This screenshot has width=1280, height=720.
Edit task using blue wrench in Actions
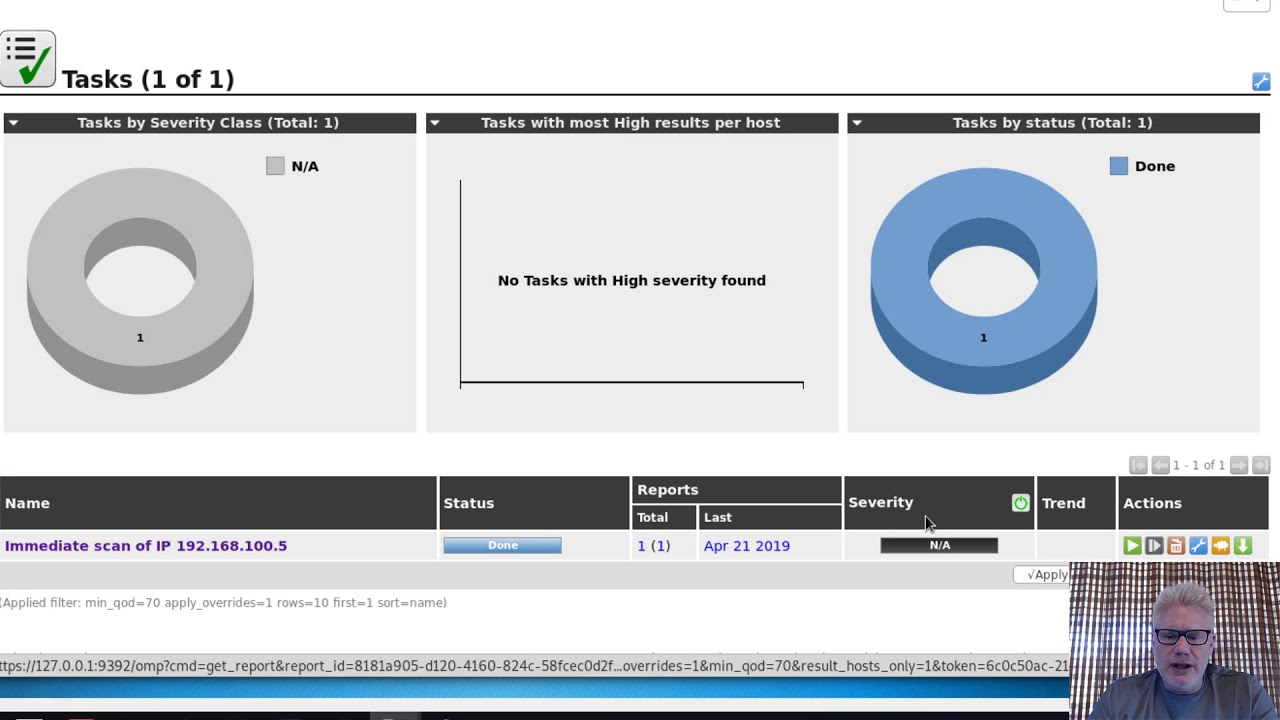[x=1198, y=546]
